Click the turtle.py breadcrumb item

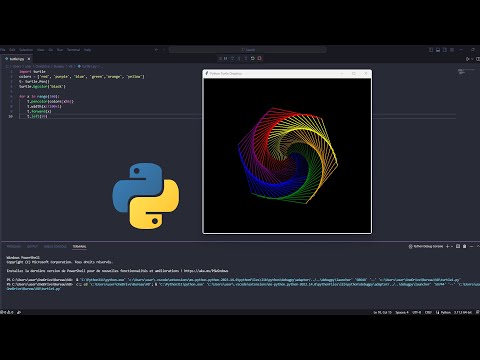pyautogui.click(x=89, y=66)
